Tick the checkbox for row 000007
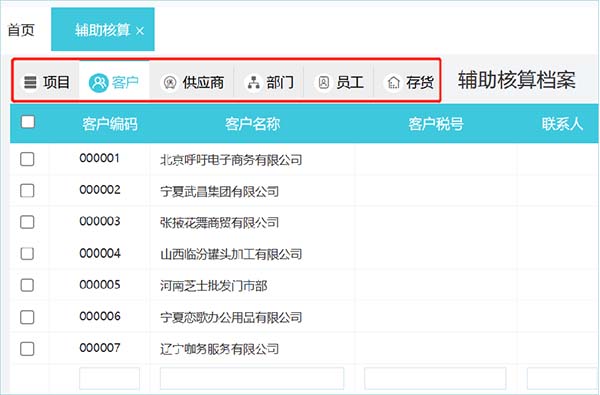Image resolution: width=600 pixels, height=395 pixels. pos(27,349)
